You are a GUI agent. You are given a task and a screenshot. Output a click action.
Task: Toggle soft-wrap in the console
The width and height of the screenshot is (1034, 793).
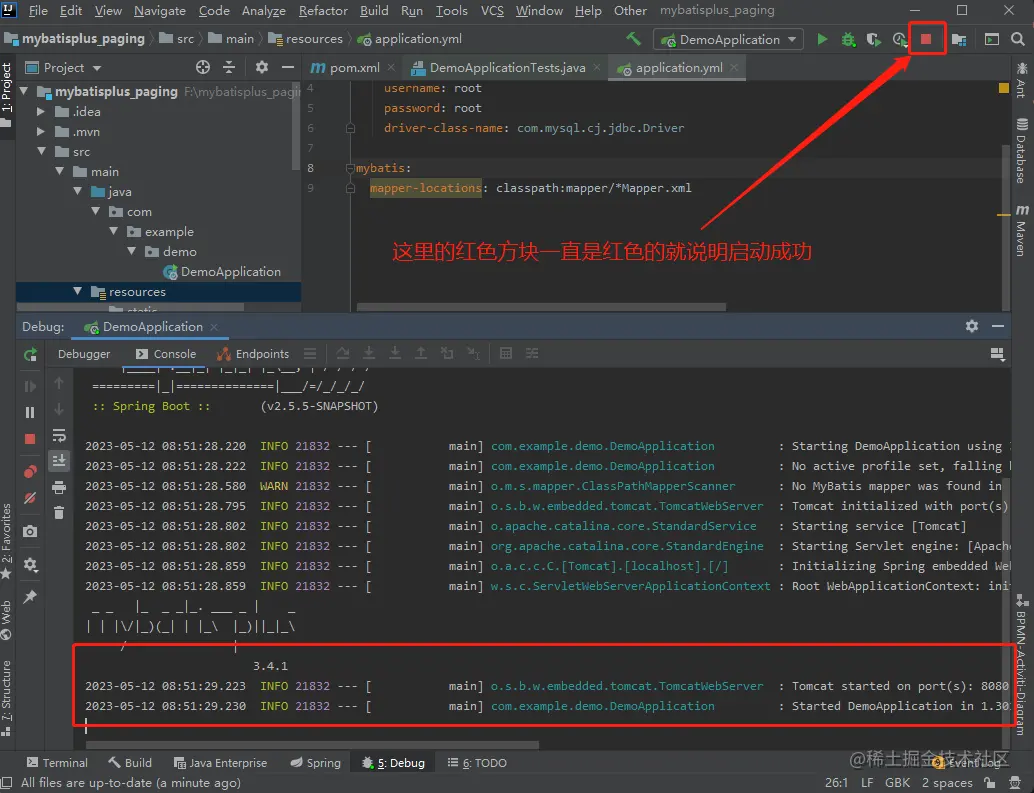(59, 435)
